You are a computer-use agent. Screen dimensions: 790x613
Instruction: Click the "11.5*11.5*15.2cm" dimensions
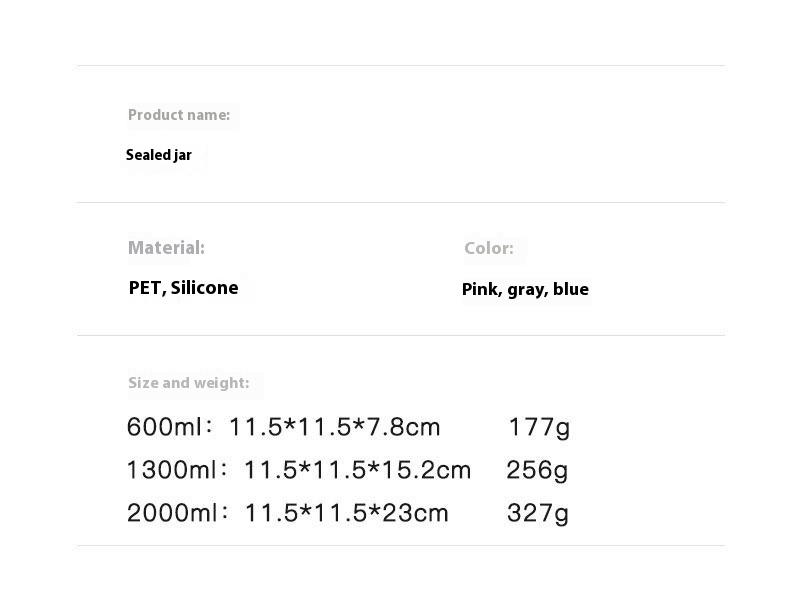point(357,470)
